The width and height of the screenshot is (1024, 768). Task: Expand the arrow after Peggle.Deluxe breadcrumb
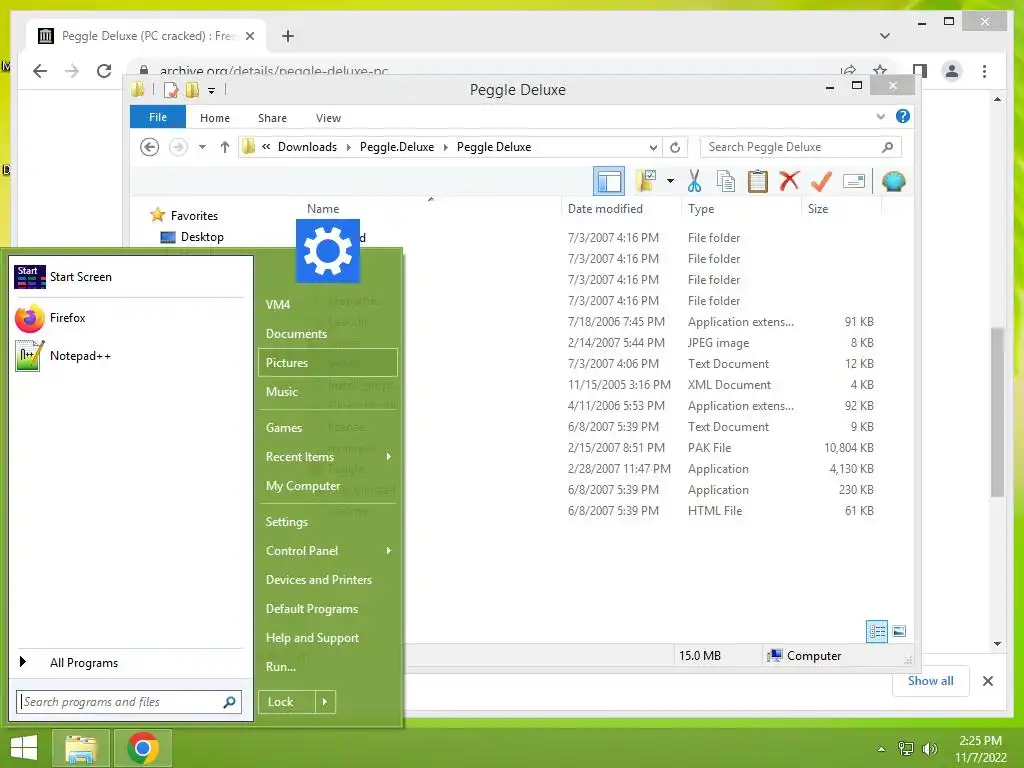click(x=445, y=147)
